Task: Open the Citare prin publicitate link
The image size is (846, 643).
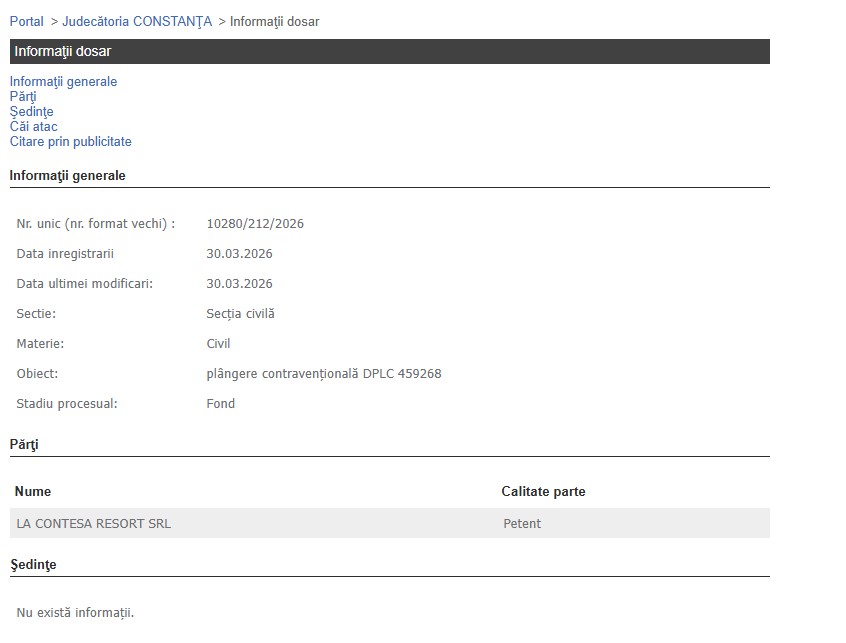Action: point(71,142)
